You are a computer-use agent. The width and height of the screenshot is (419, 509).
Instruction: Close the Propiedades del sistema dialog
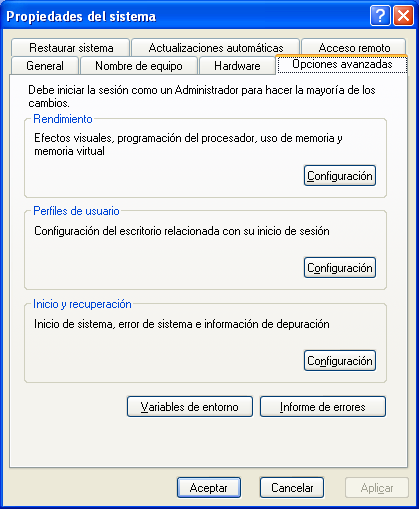(x=403, y=16)
